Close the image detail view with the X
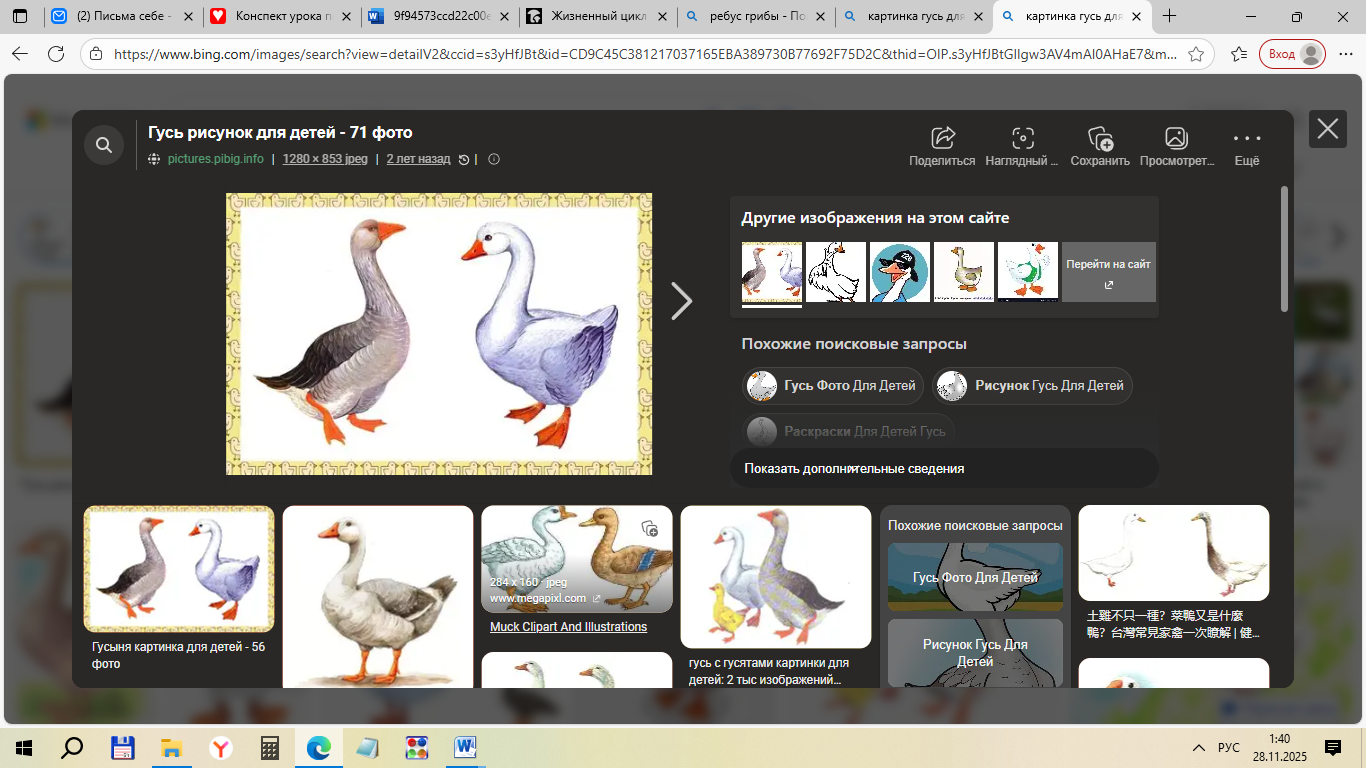This screenshot has height=768, width=1366. point(1327,129)
